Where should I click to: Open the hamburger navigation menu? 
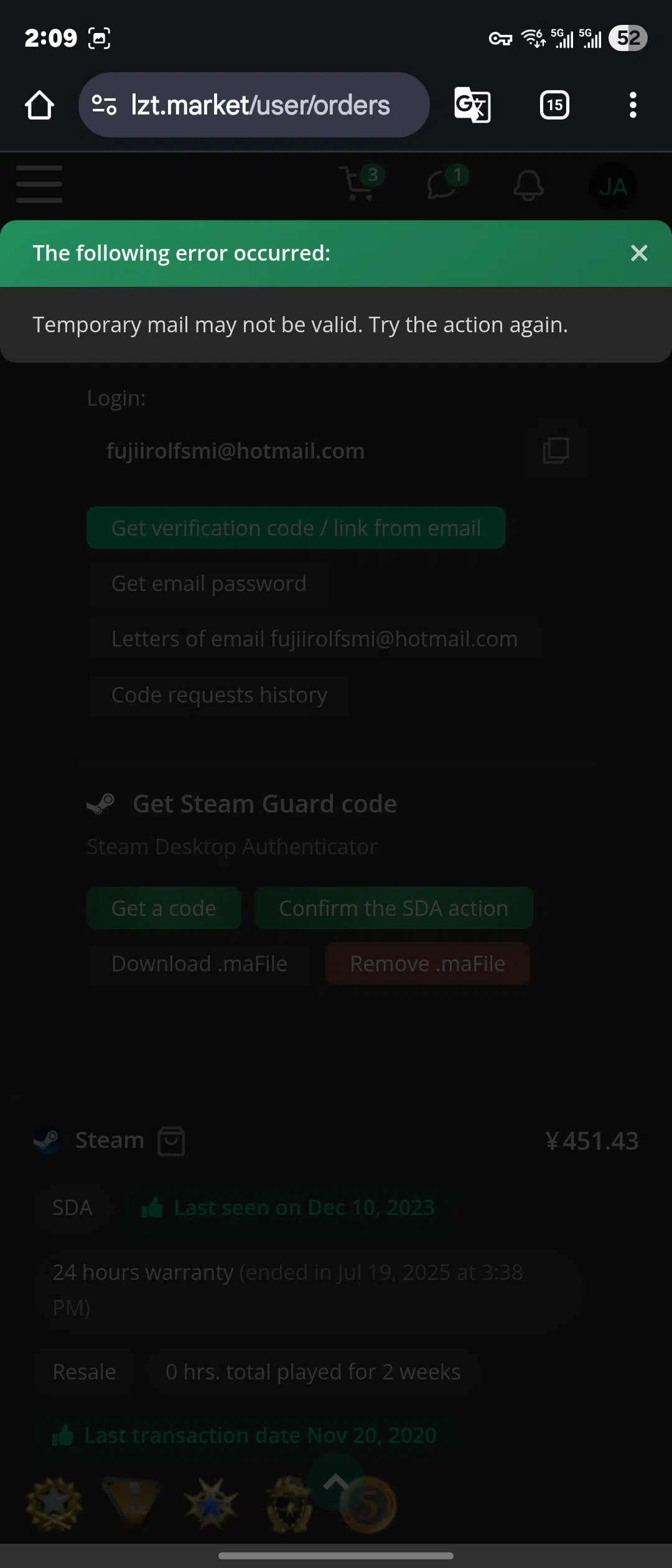39,184
